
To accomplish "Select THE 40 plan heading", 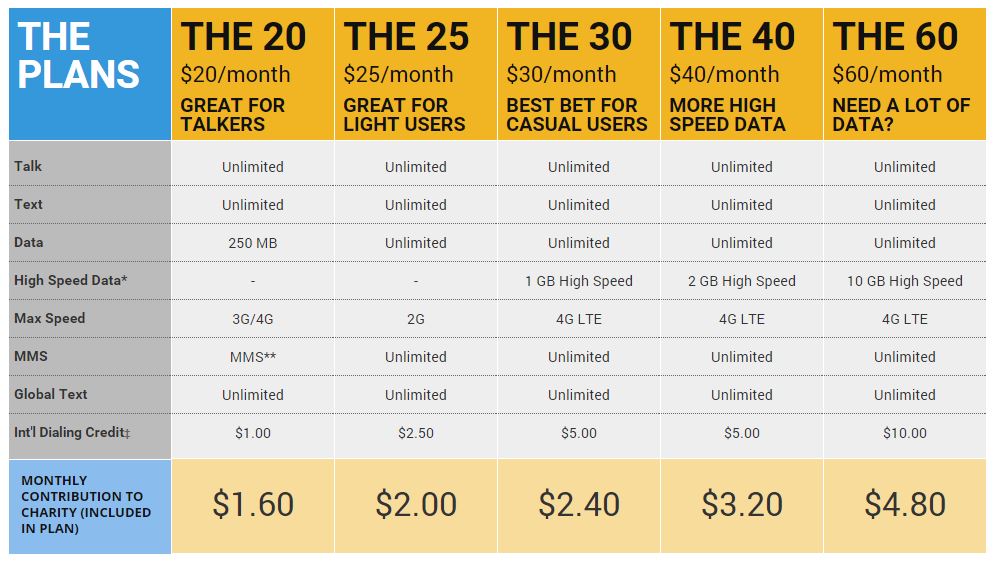I will (732, 38).
